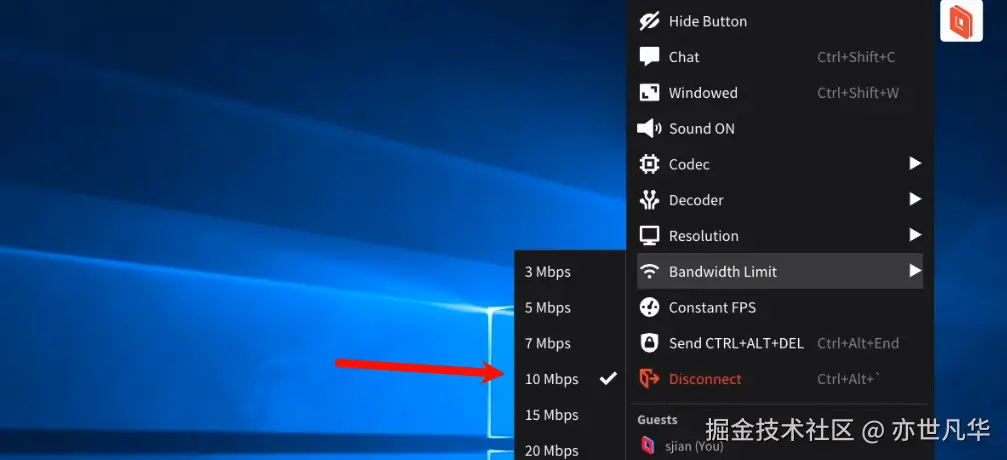
Task: Open the Codec menu label
Action: pyautogui.click(x=689, y=164)
